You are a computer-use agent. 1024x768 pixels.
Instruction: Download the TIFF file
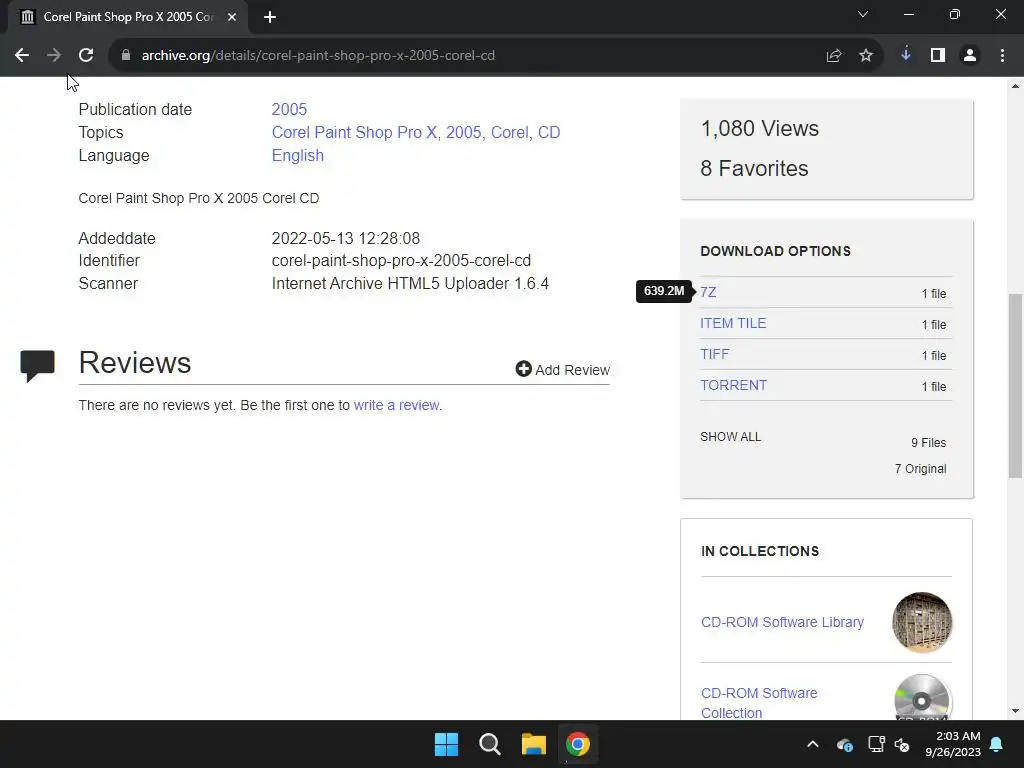tap(714, 354)
